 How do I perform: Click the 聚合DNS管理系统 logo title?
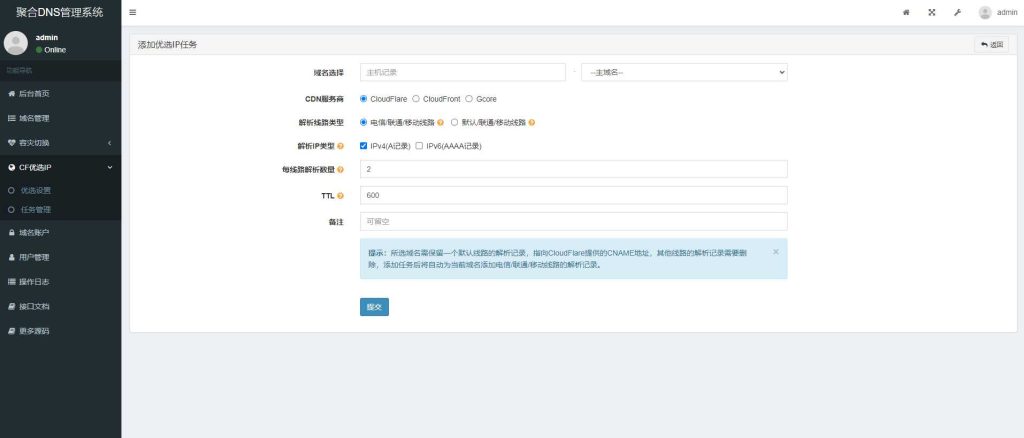60,12
